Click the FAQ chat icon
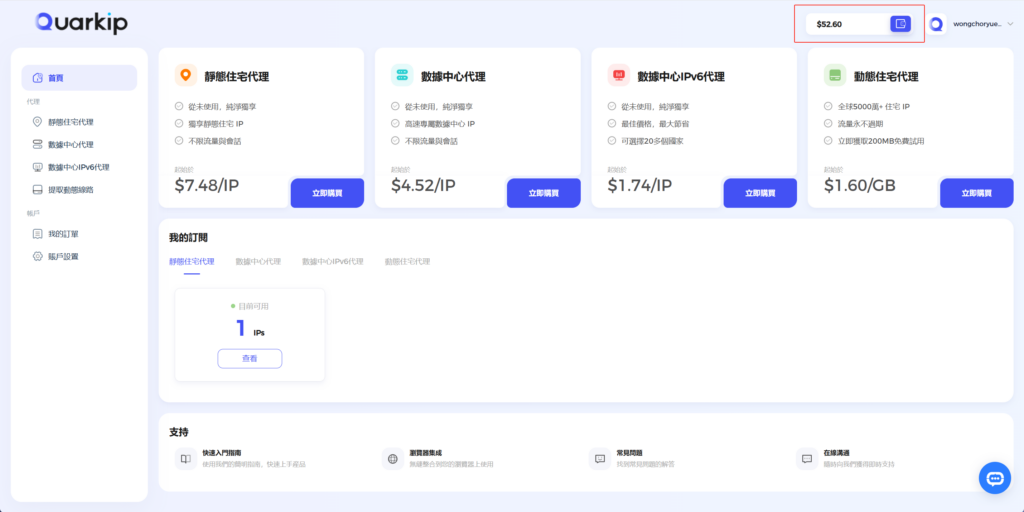The width and height of the screenshot is (1024, 512). point(600,458)
